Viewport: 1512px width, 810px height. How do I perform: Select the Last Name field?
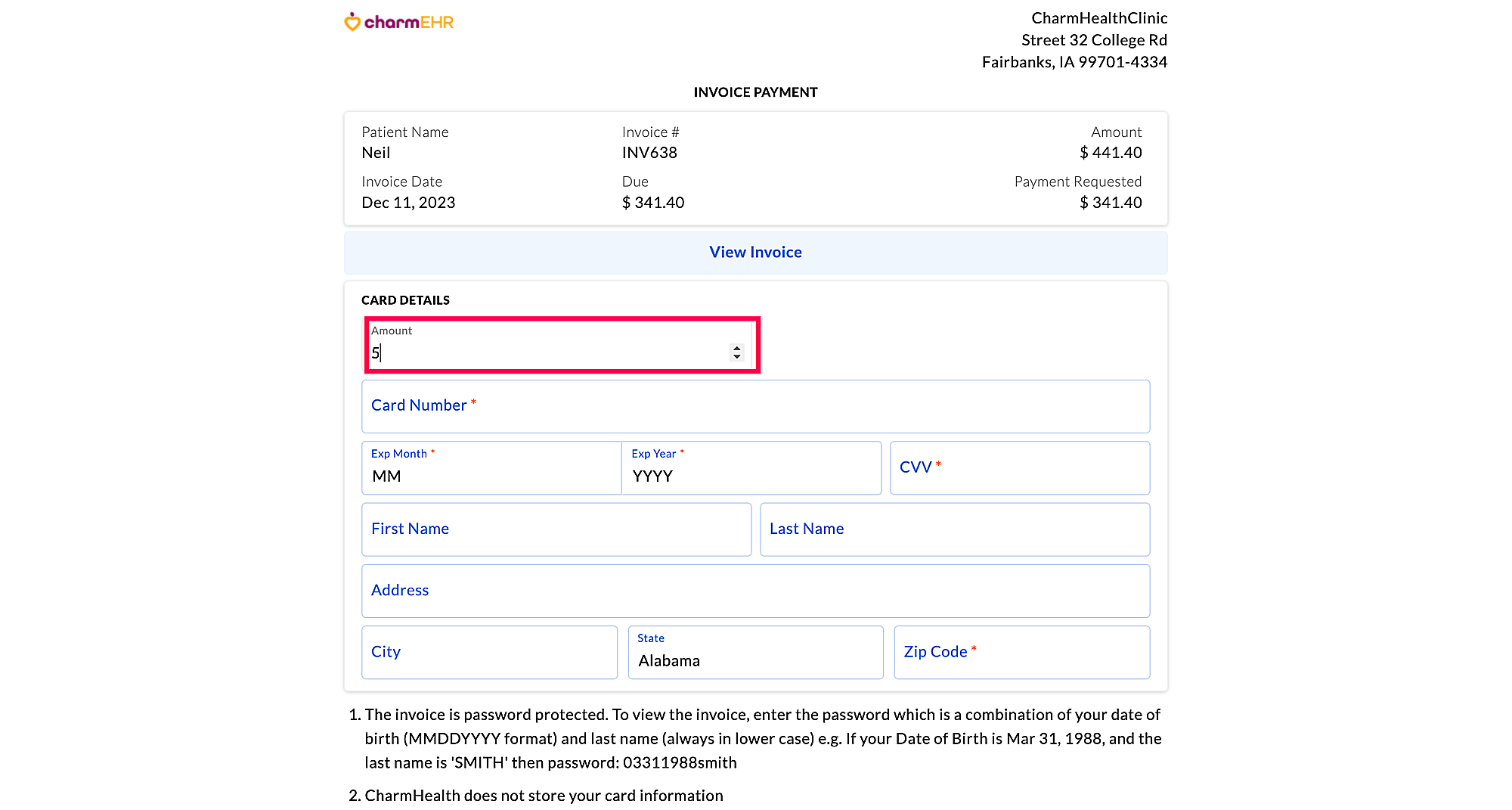click(954, 529)
